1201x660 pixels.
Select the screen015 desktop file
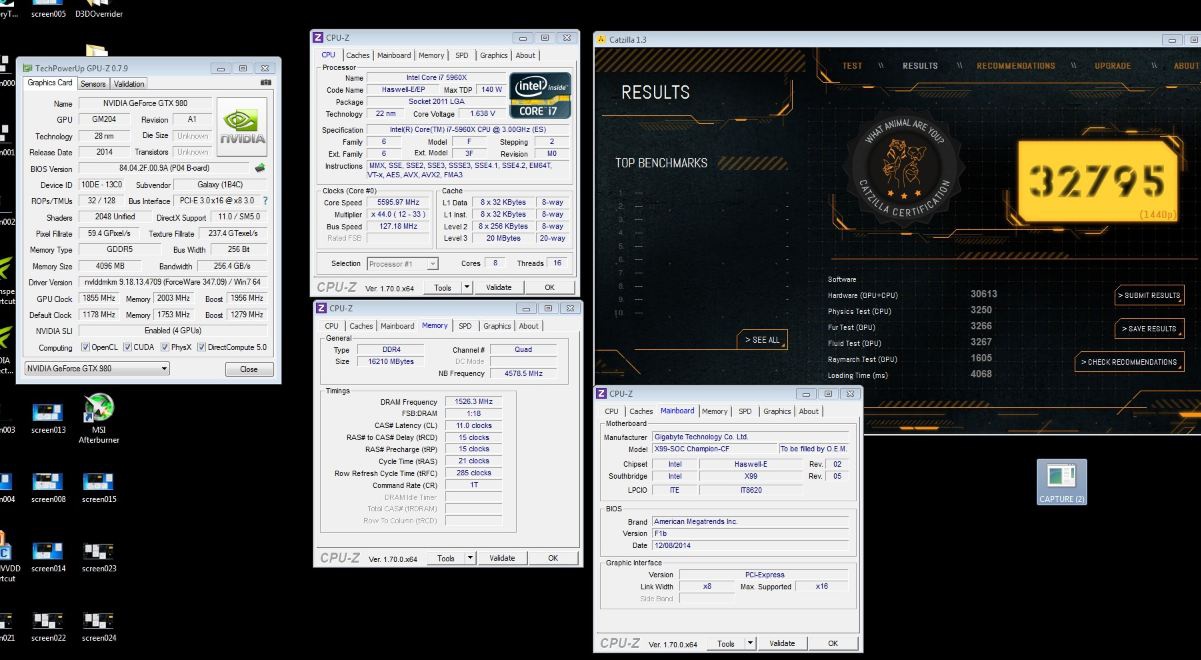(x=99, y=486)
